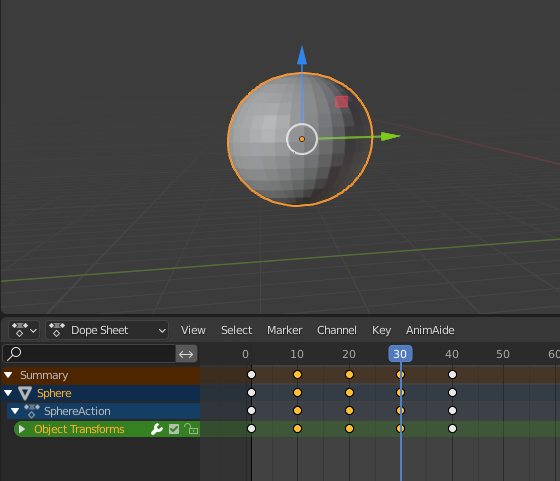Collapse the Sphere channel
Viewport: 560px width, 481px height.
click(8, 393)
